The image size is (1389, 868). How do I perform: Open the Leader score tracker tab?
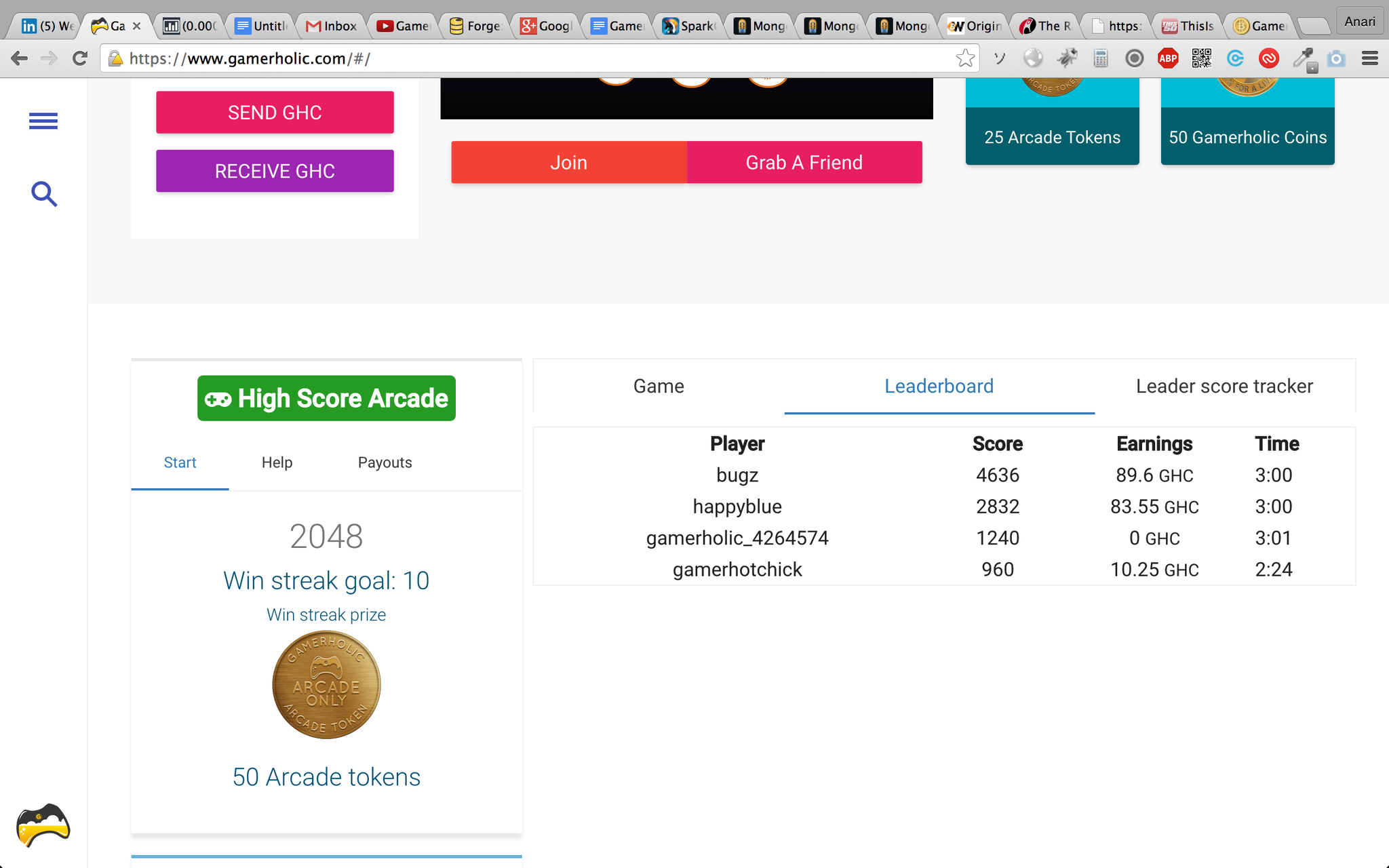(1224, 387)
